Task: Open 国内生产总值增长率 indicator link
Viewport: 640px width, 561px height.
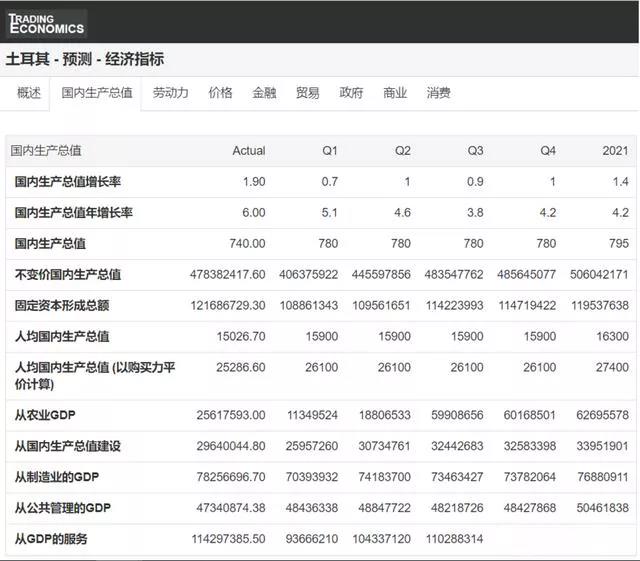Action: 68,181
